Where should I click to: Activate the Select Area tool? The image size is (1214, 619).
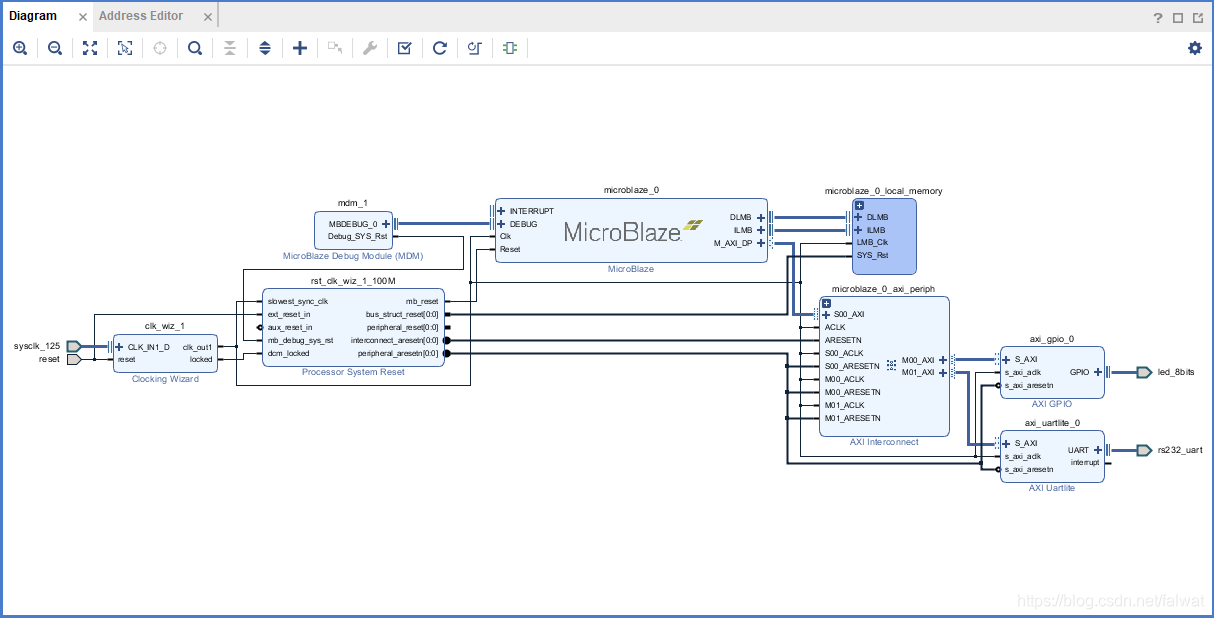(x=125, y=48)
